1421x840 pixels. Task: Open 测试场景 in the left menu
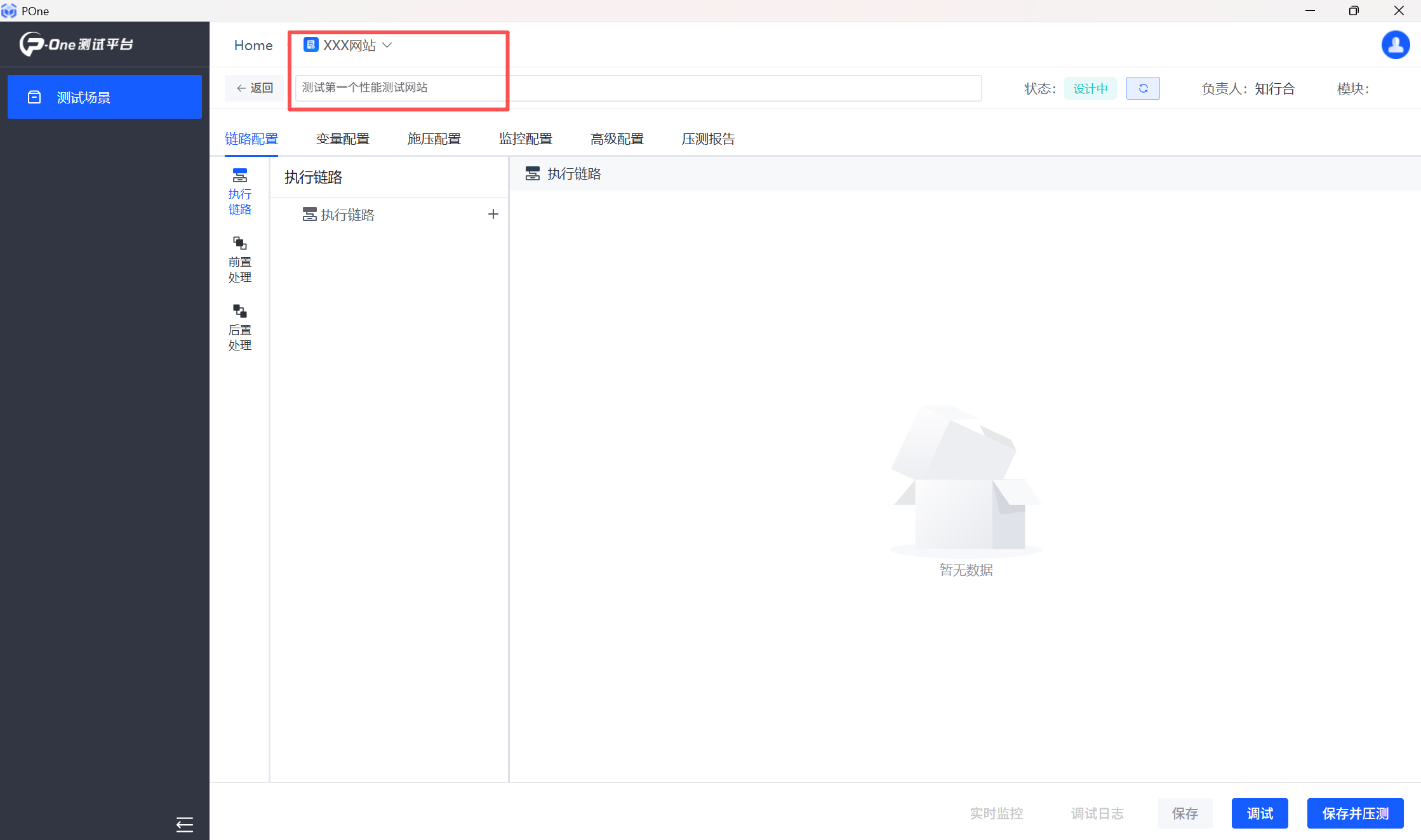click(x=105, y=97)
